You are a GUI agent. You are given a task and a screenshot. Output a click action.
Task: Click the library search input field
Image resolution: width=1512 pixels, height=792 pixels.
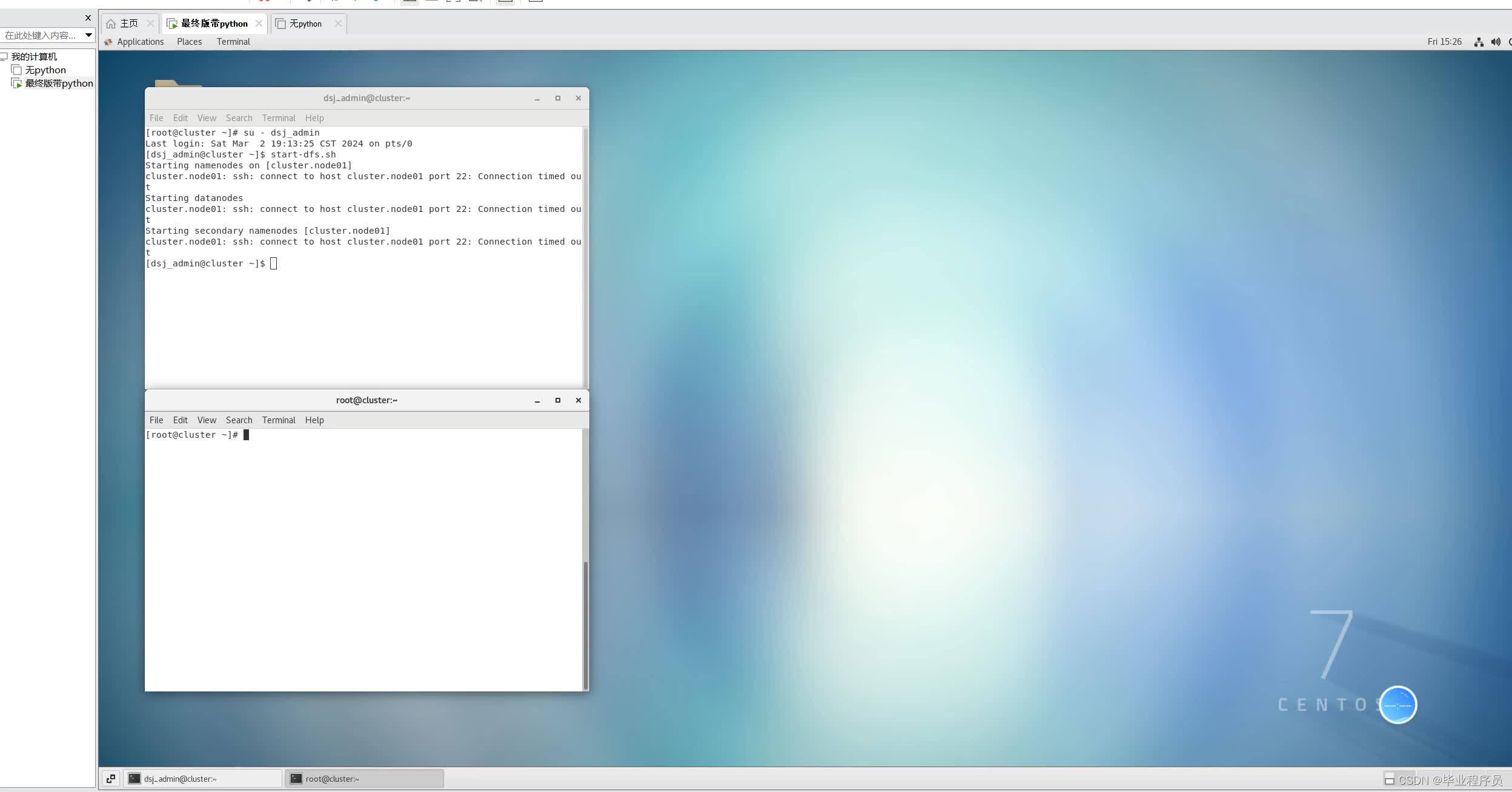[40, 35]
